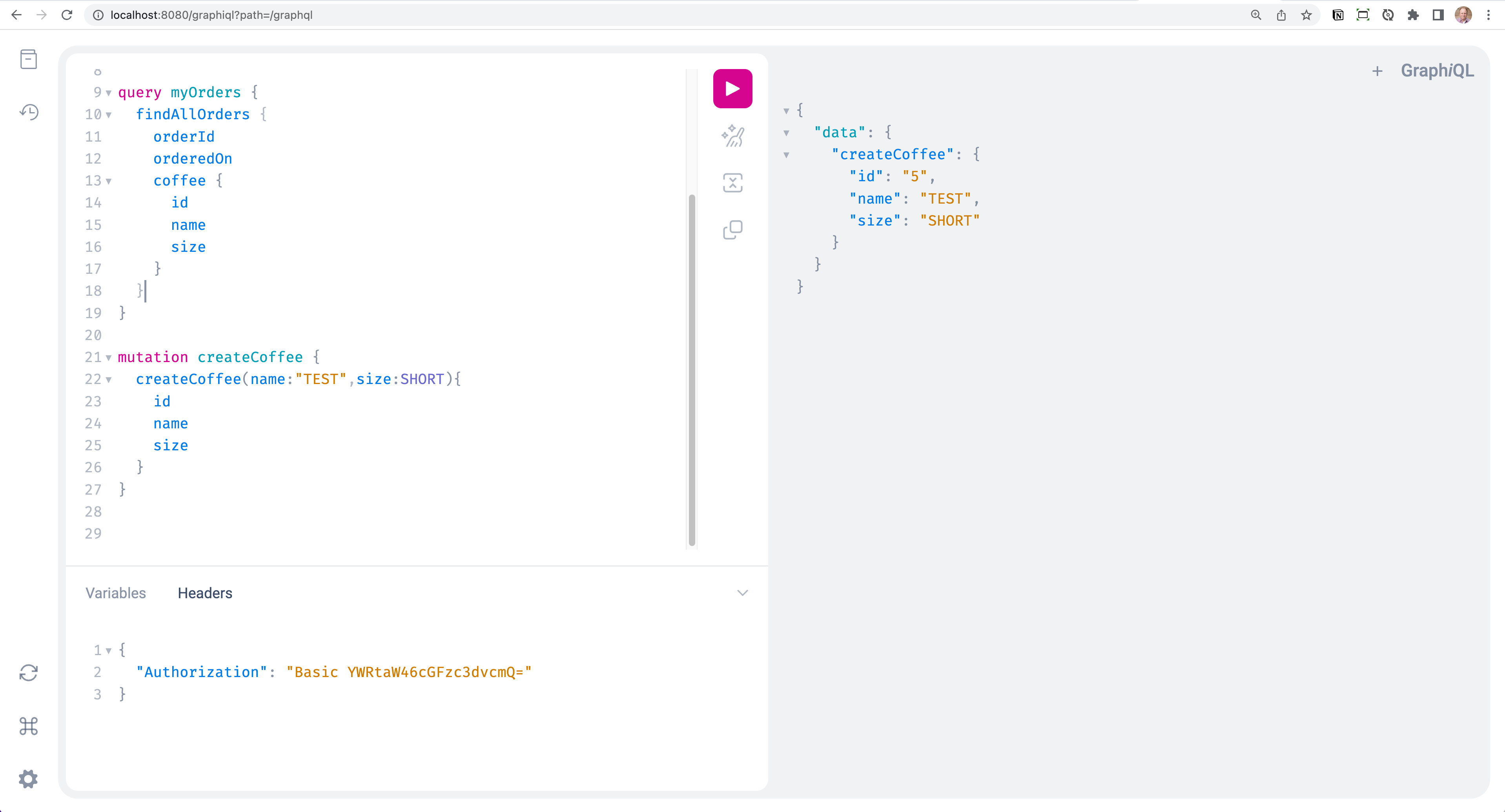Re-fetch the GraphQL schema icon
1505x812 pixels.
28,673
